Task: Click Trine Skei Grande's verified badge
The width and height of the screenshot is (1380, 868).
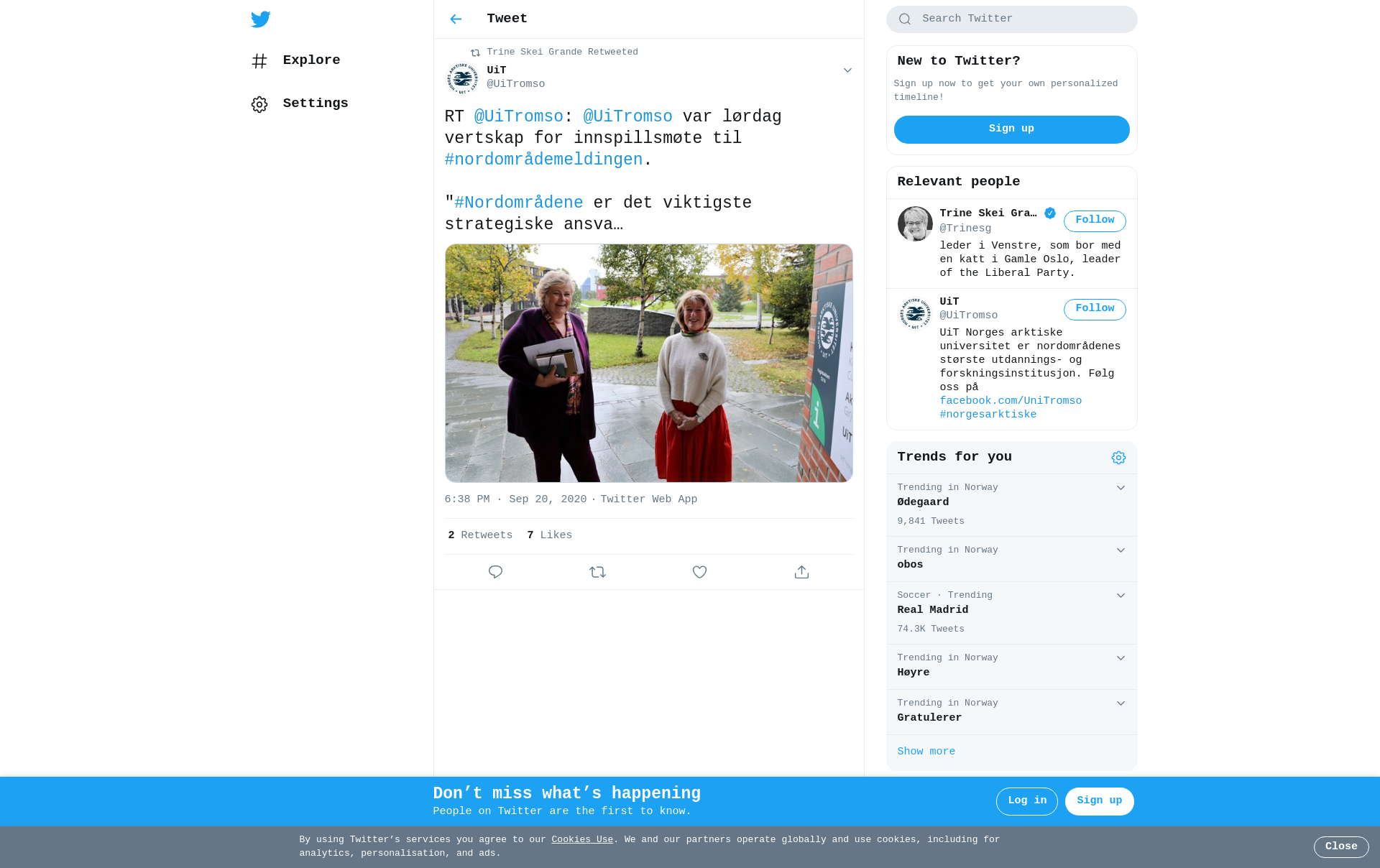Action: (x=1050, y=213)
